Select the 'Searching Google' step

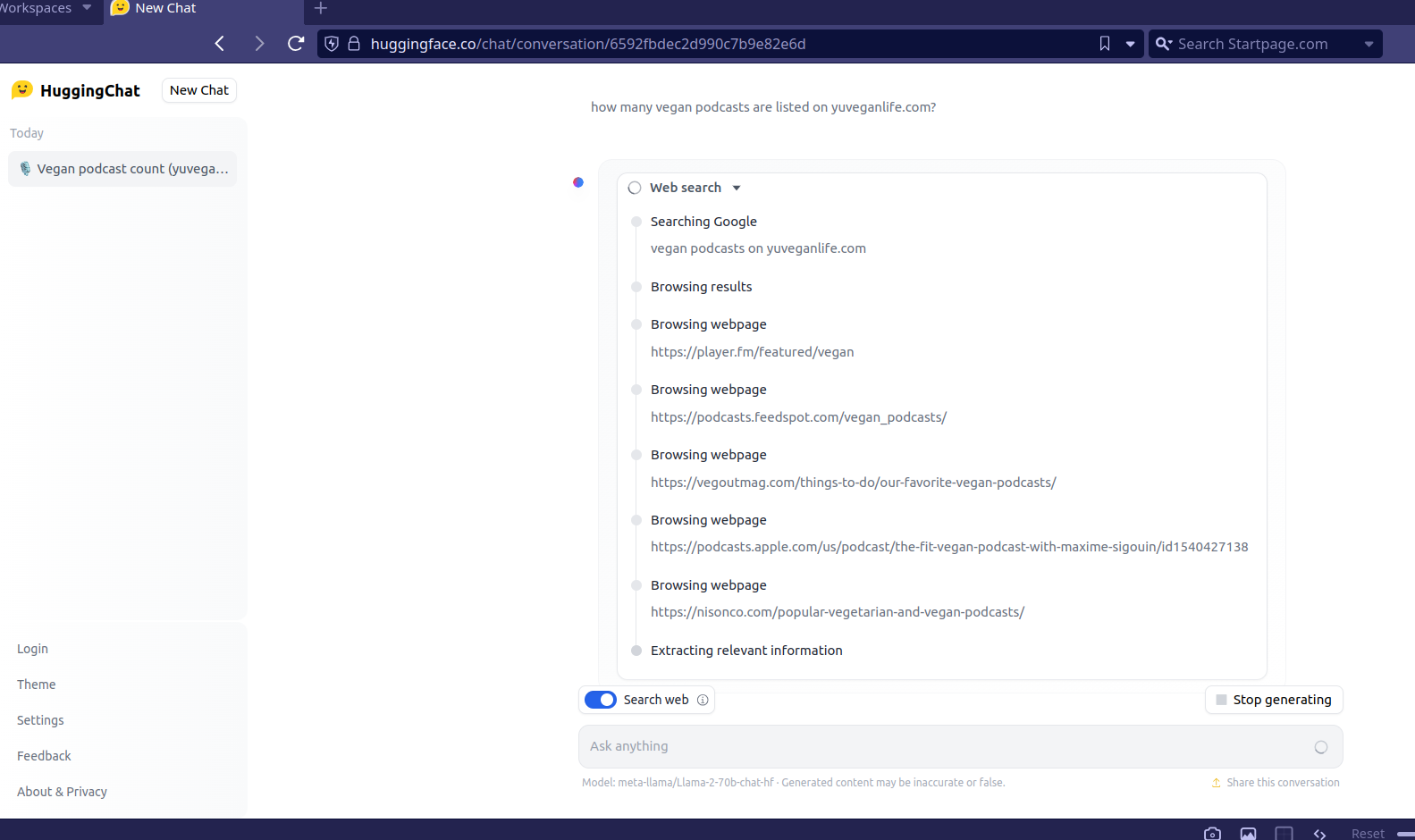pyautogui.click(x=703, y=222)
